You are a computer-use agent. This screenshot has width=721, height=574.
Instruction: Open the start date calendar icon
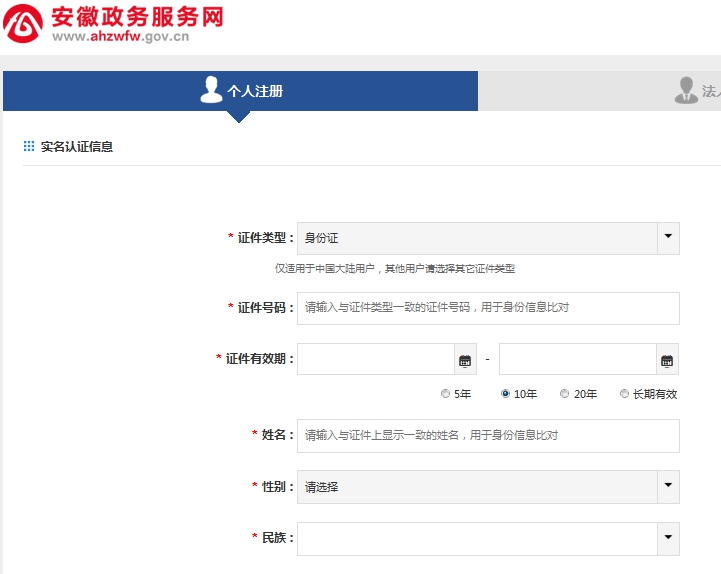[x=464, y=360]
